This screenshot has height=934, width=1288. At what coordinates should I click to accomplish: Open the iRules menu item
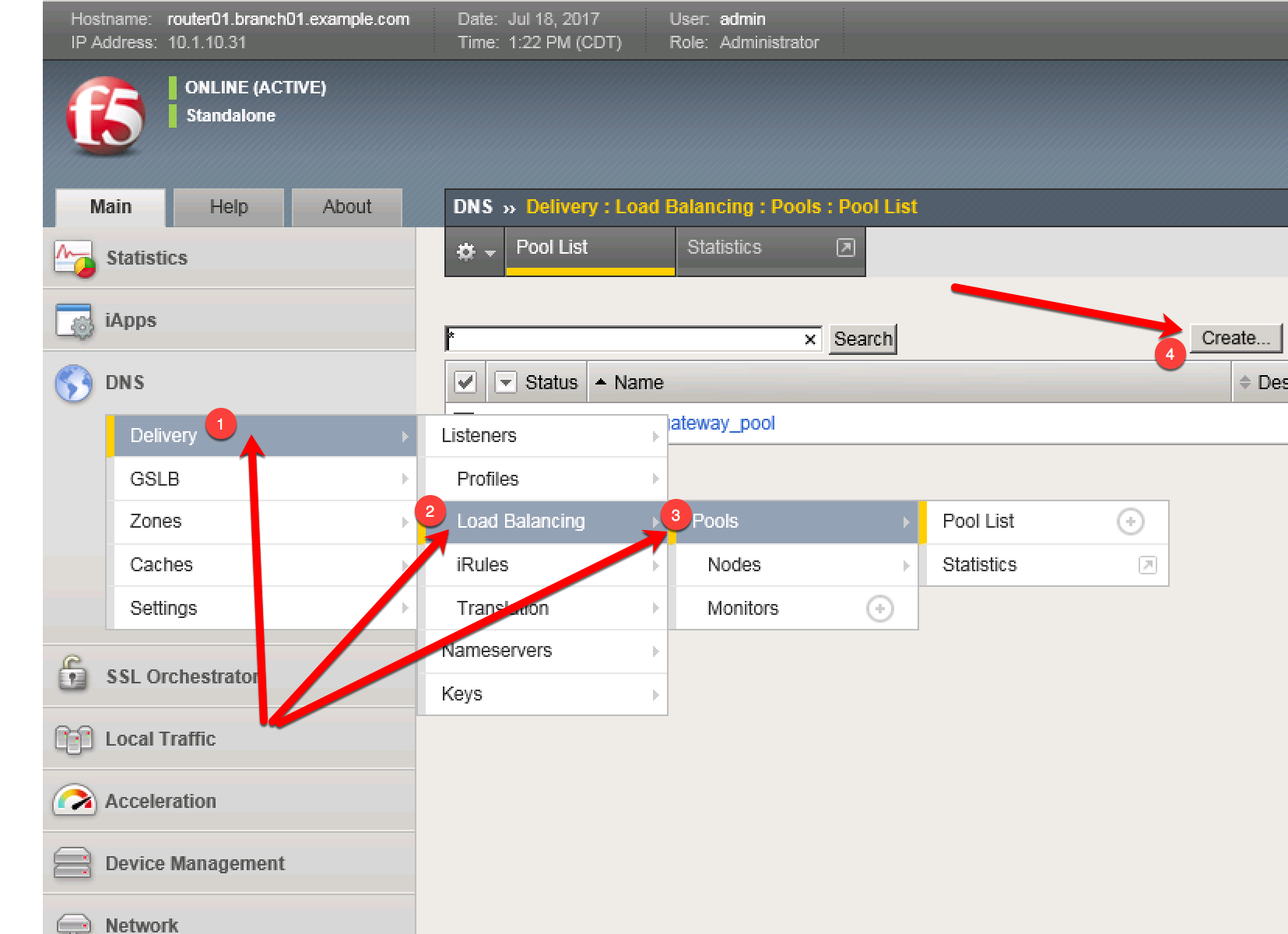(x=542, y=565)
